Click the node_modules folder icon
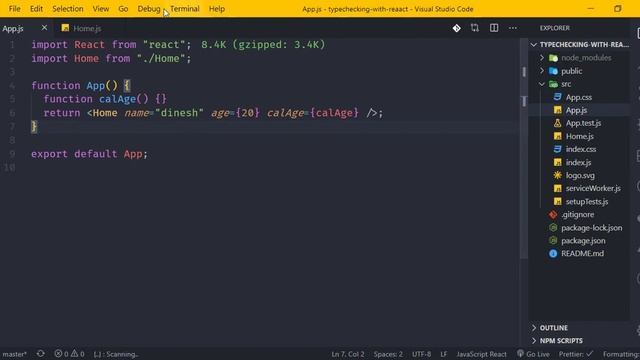The width and height of the screenshot is (640, 360). pos(553,58)
